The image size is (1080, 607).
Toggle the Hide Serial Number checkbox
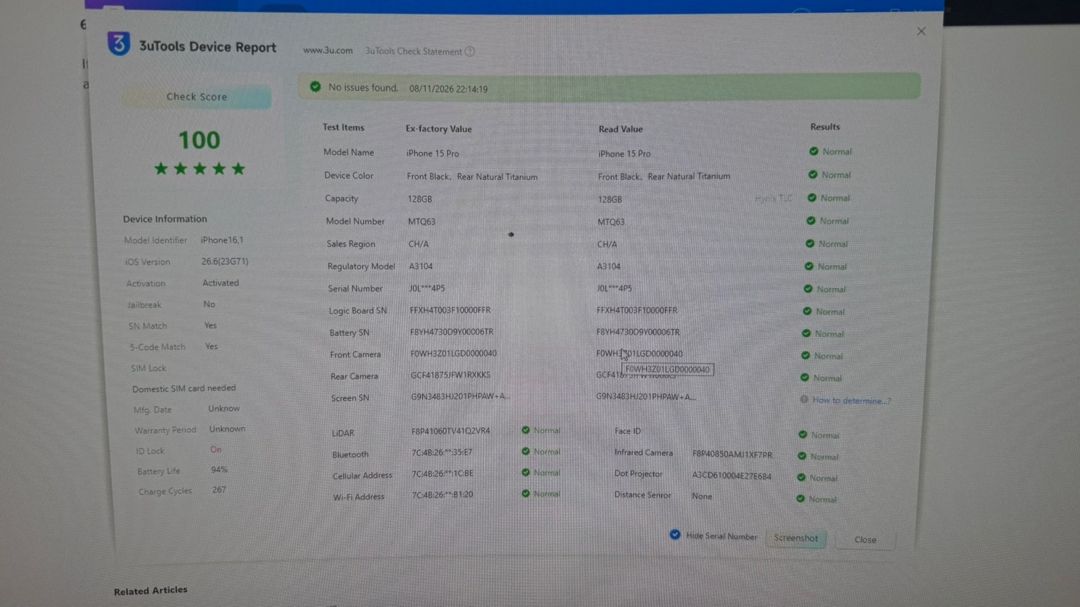tap(675, 535)
